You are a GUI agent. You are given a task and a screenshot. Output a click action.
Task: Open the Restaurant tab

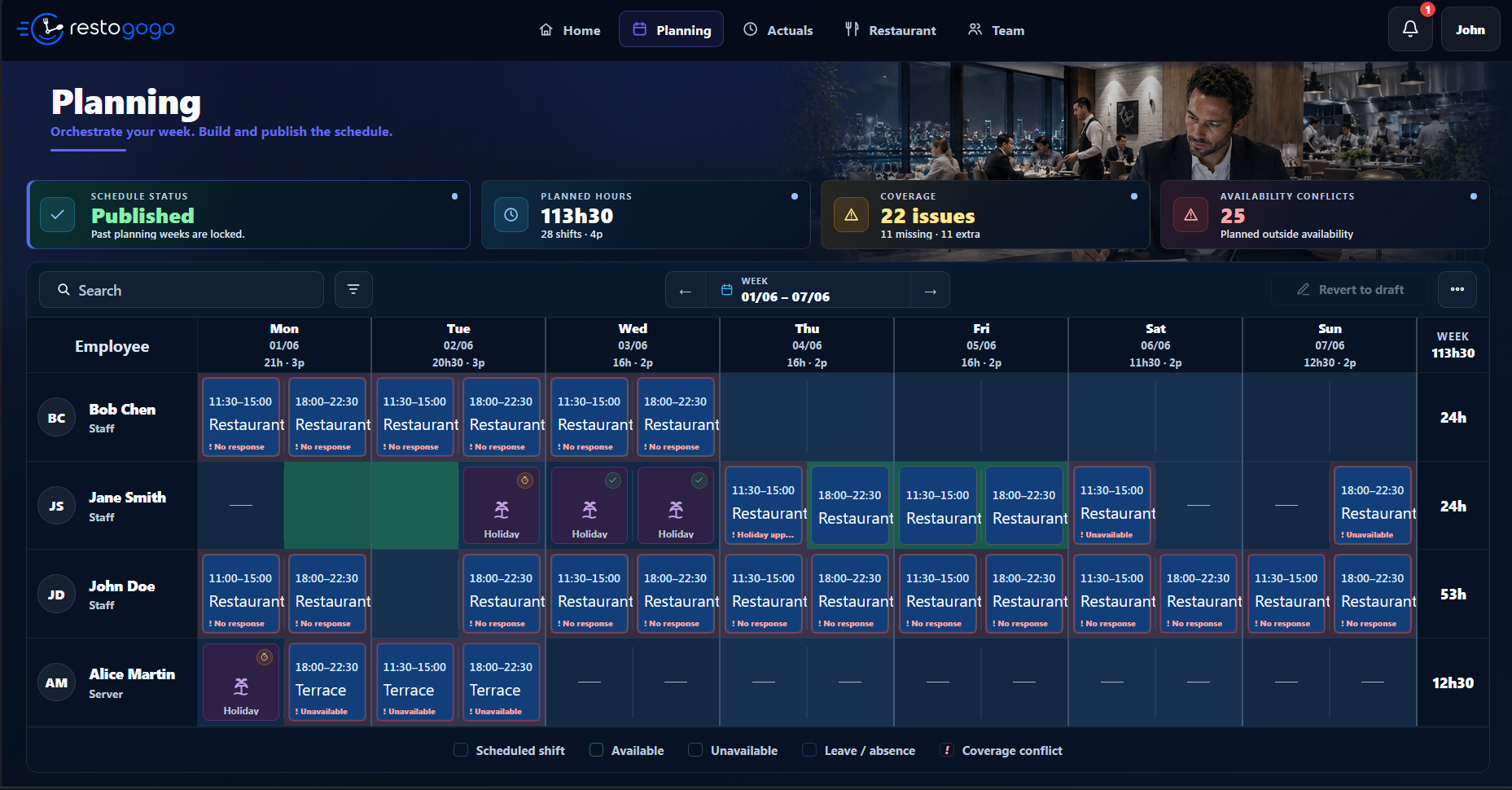coord(891,30)
